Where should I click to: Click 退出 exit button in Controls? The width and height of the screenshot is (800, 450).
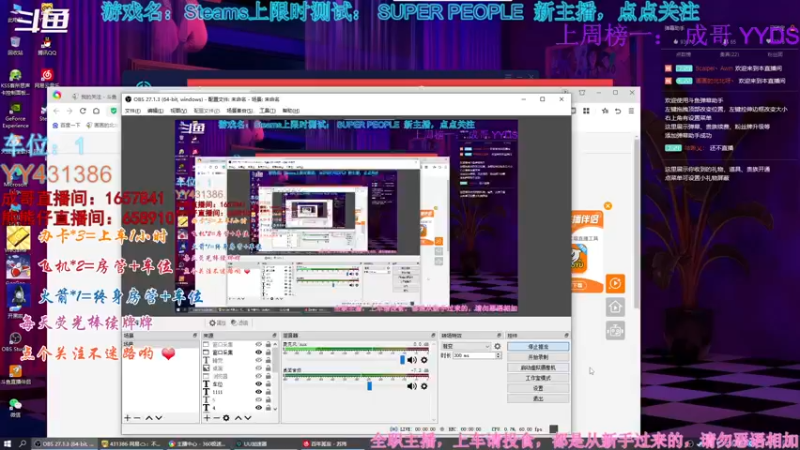538,398
